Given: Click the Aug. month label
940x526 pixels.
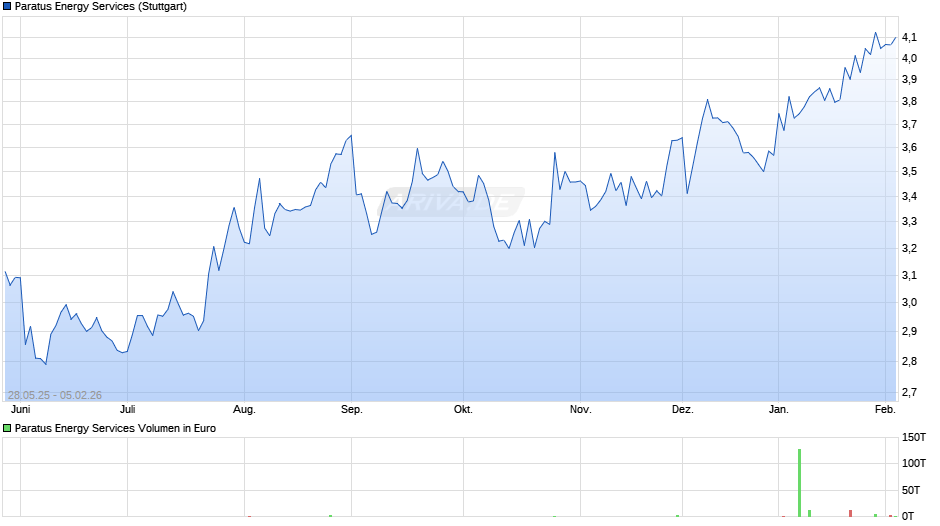Looking at the screenshot, I should tap(244, 410).
